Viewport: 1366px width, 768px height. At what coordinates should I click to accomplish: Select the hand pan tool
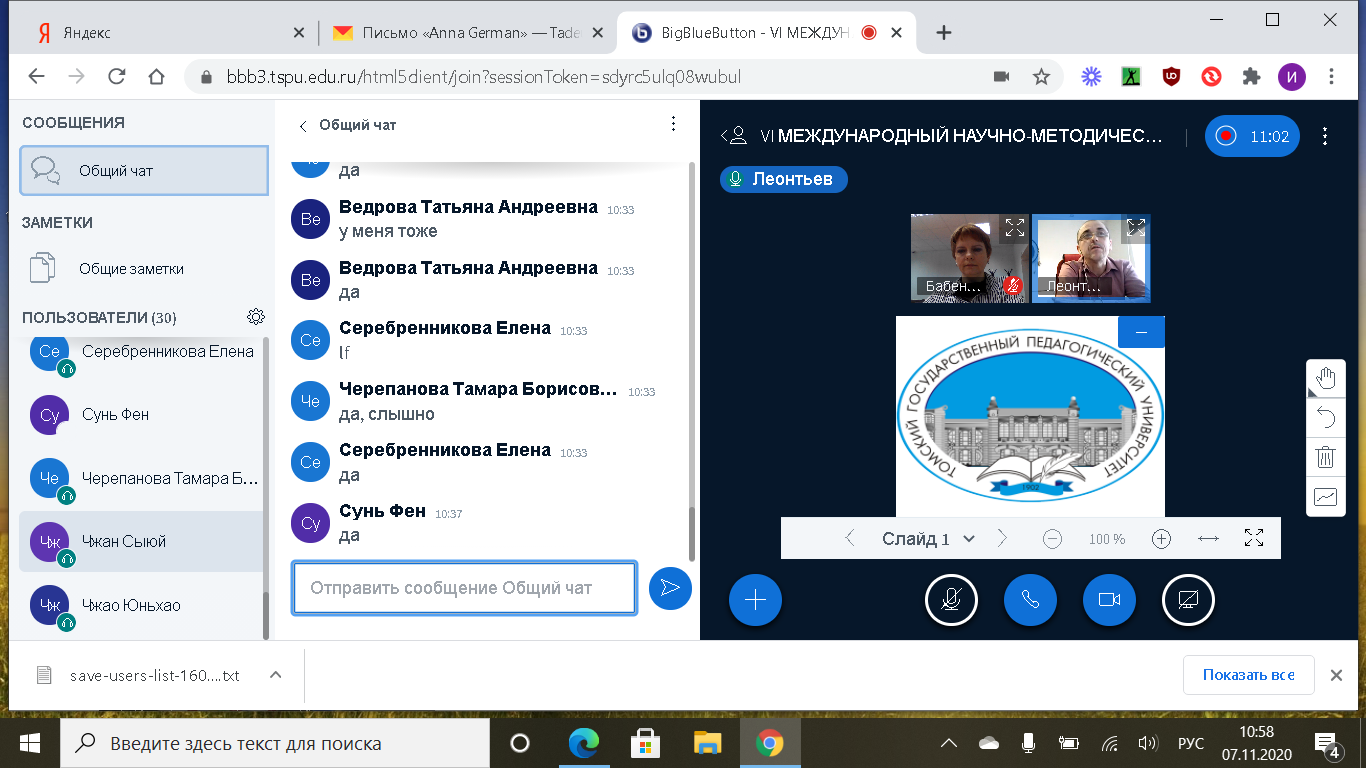(x=1326, y=378)
